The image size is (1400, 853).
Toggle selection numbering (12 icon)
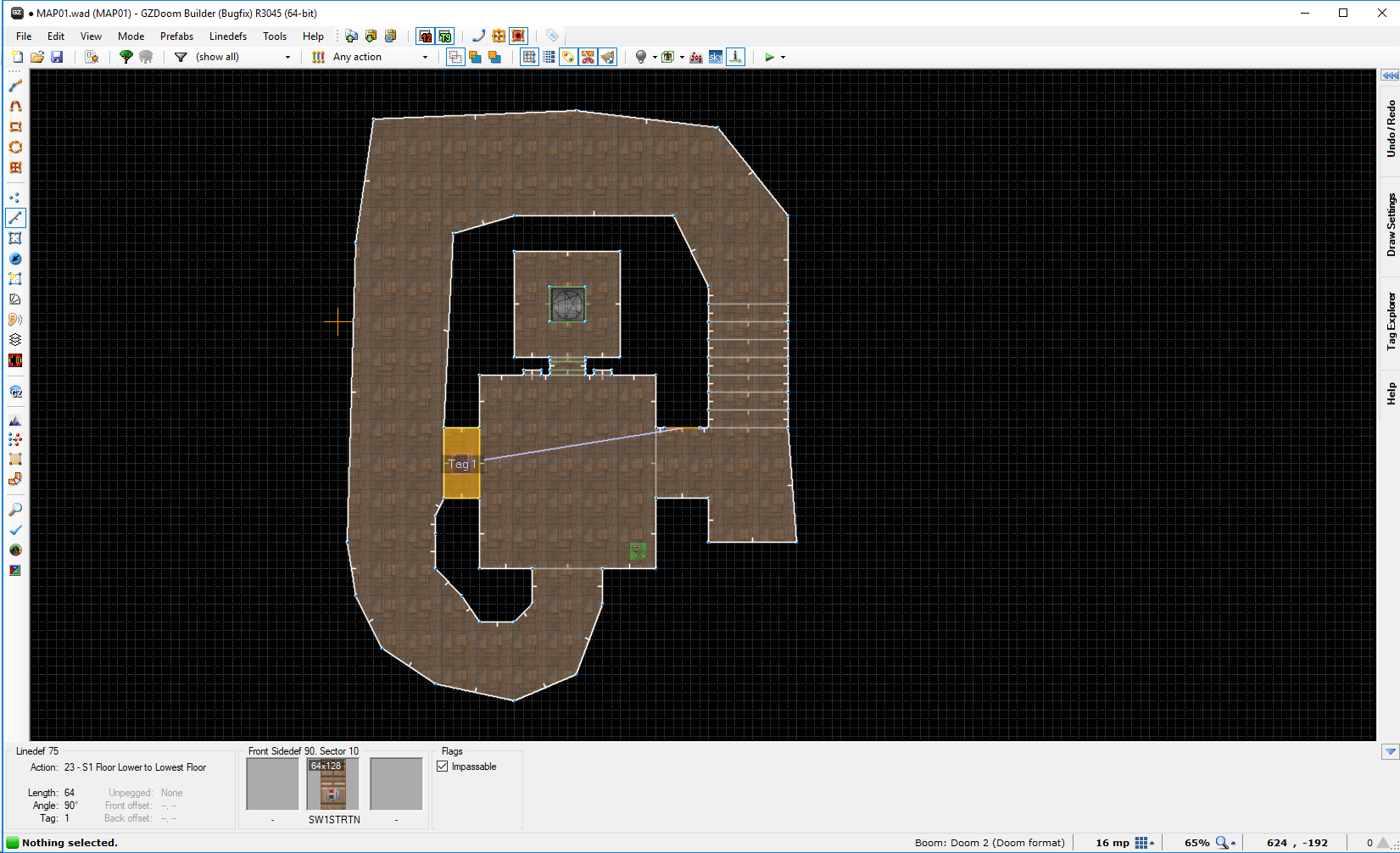pos(426,36)
